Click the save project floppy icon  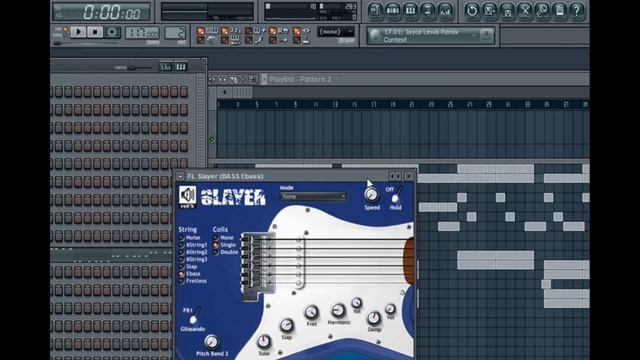[x=507, y=11]
